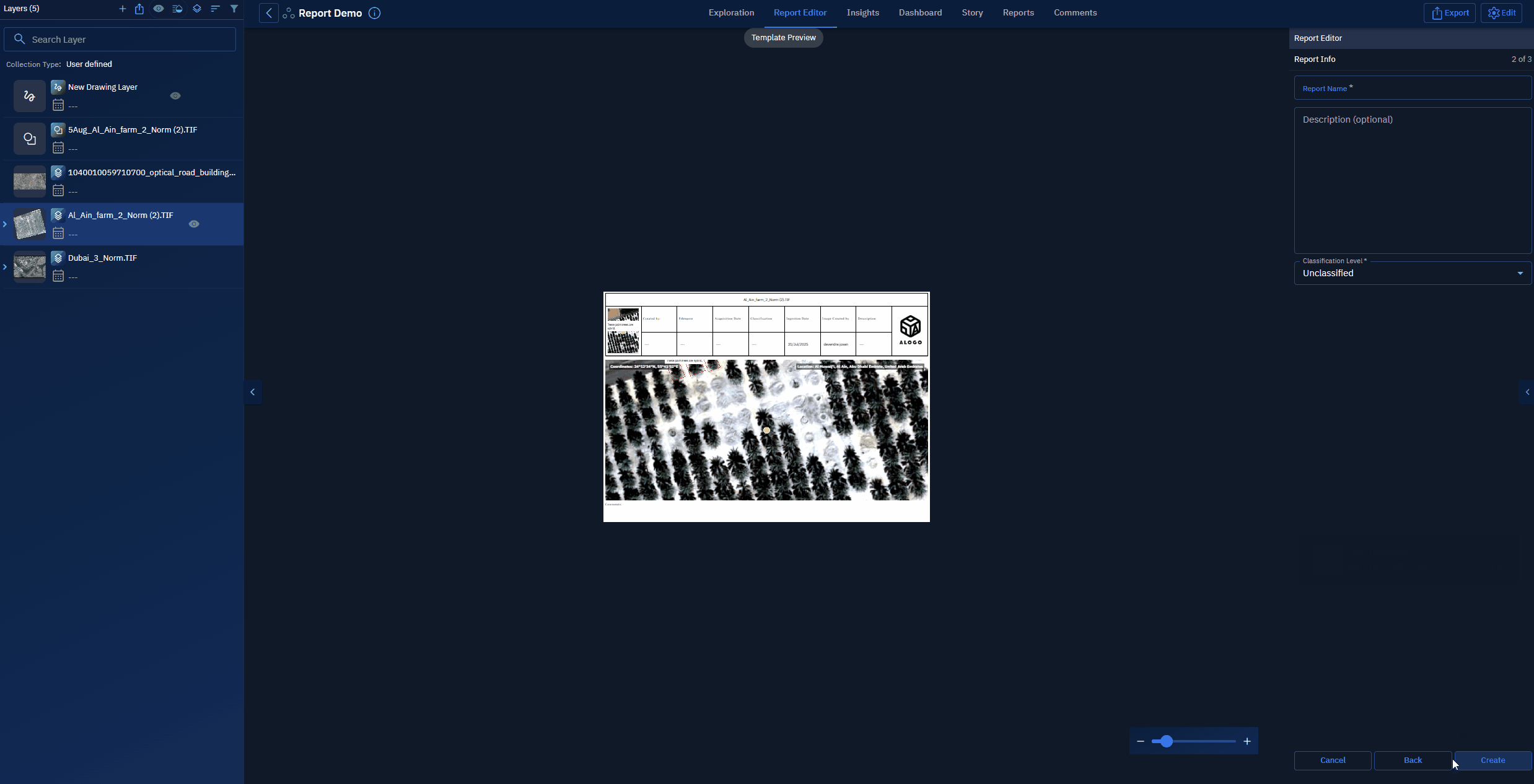Click the Export button
The width and height of the screenshot is (1534, 784).
click(x=1449, y=12)
